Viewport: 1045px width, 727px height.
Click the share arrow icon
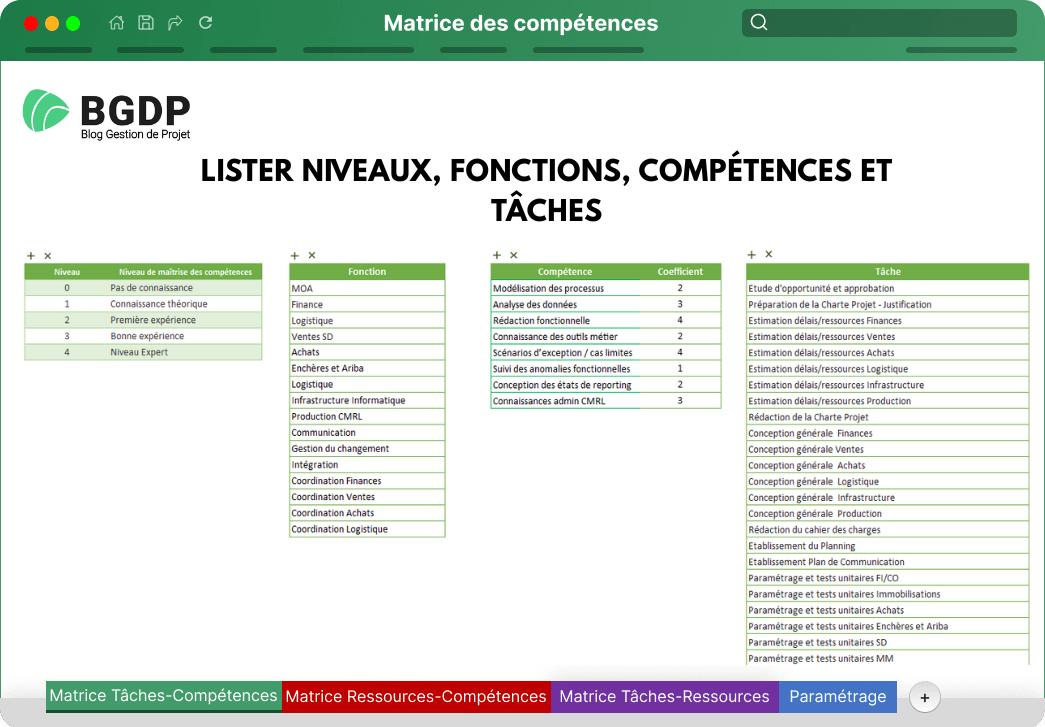(175, 23)
